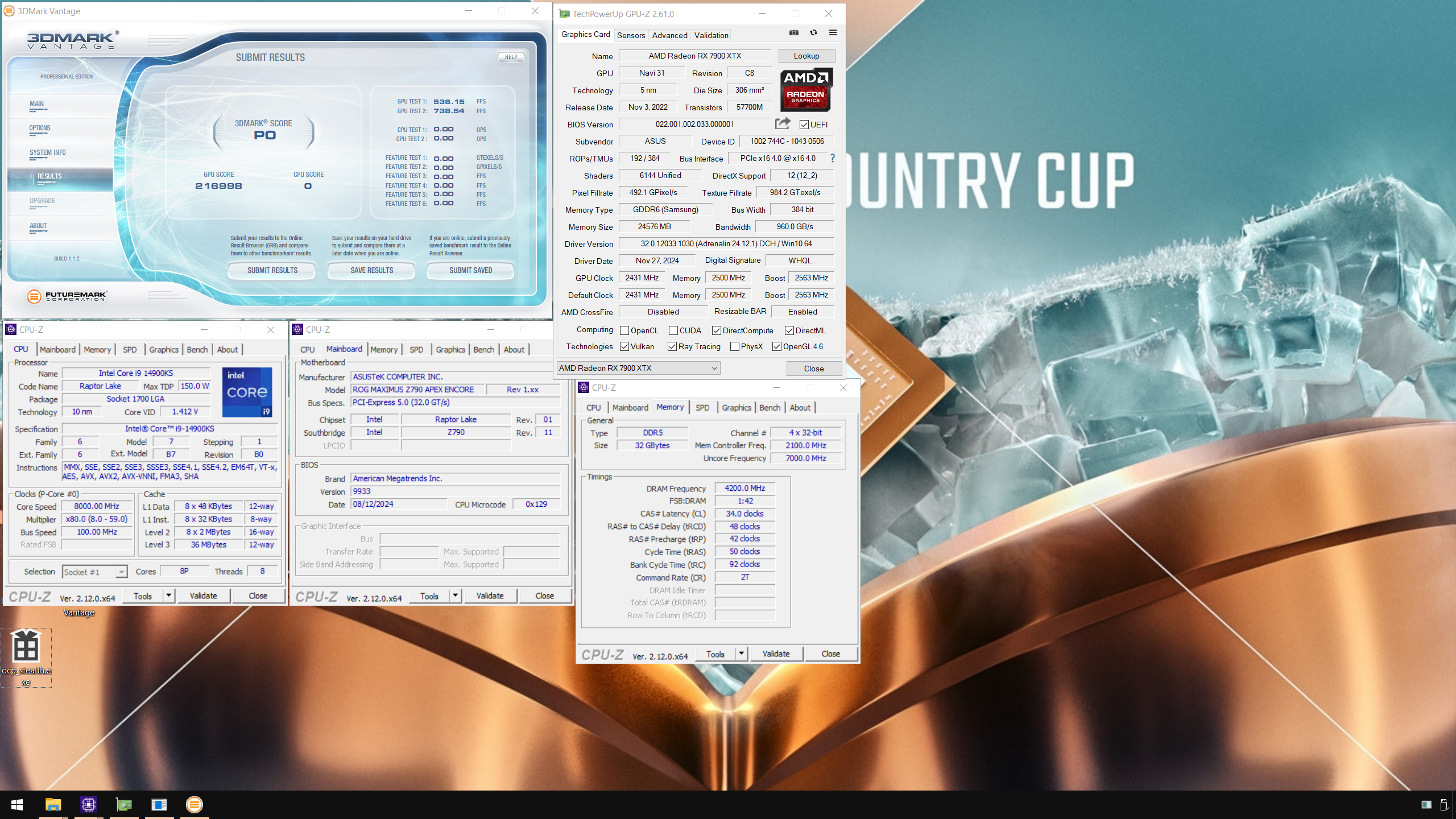1456x819 pixels.
Task: Open the AMD Radeon RX 7900 XTX GPU dropdown
Action: (638, 368)
